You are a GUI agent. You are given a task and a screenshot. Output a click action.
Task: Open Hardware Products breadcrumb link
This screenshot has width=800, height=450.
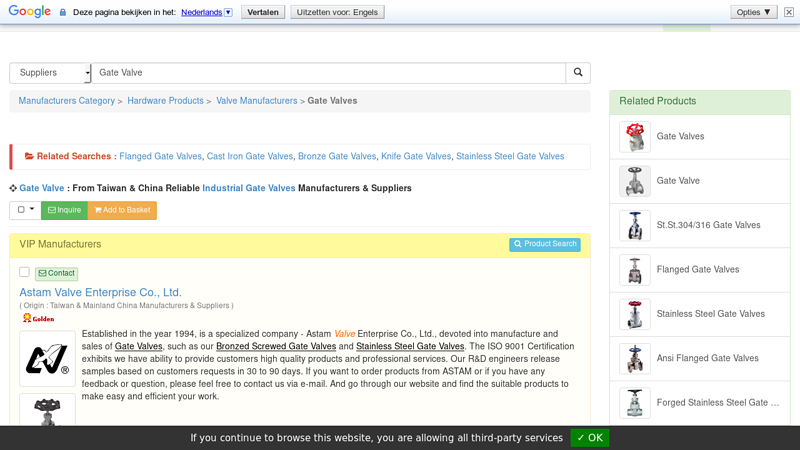click(165, 101)
